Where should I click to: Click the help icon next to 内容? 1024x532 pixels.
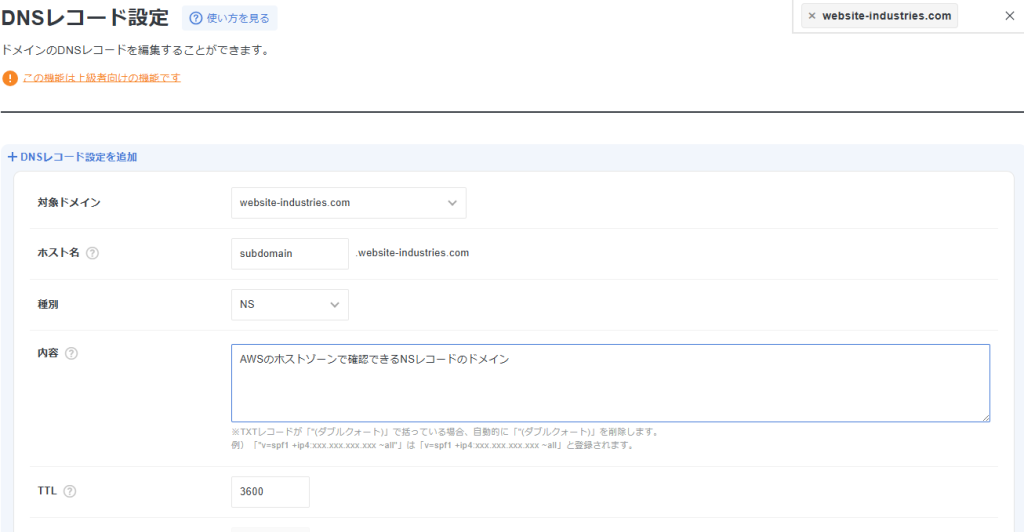pos(71,353)
